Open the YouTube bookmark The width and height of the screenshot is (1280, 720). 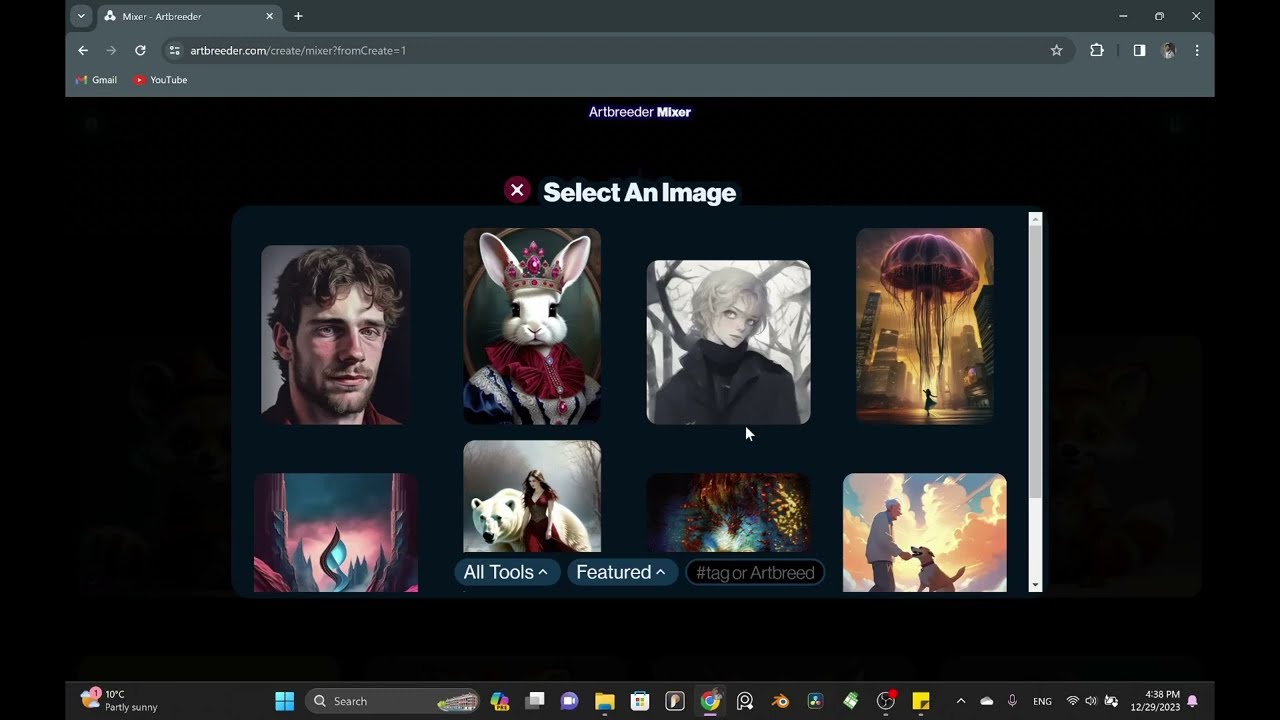tap(161, 80)
